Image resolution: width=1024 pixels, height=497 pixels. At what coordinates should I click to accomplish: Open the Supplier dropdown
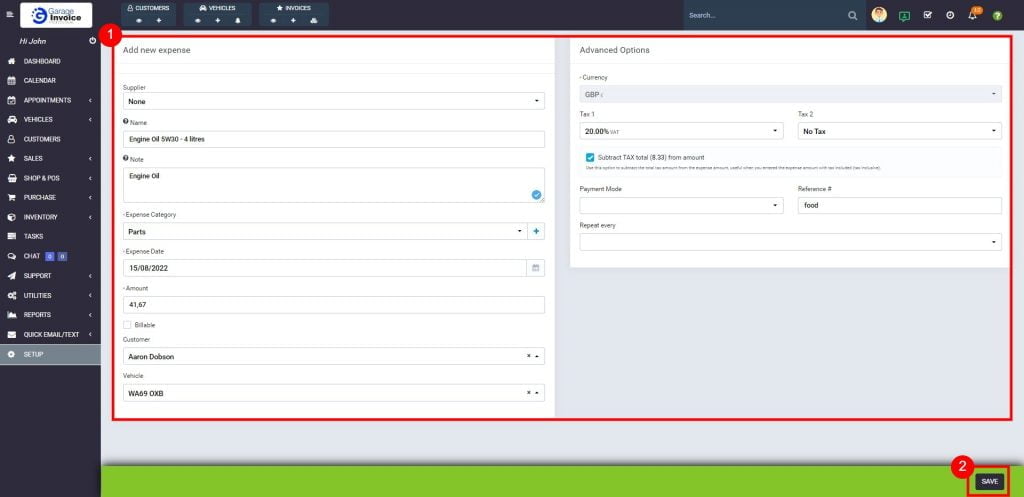[x=333, y=101]
